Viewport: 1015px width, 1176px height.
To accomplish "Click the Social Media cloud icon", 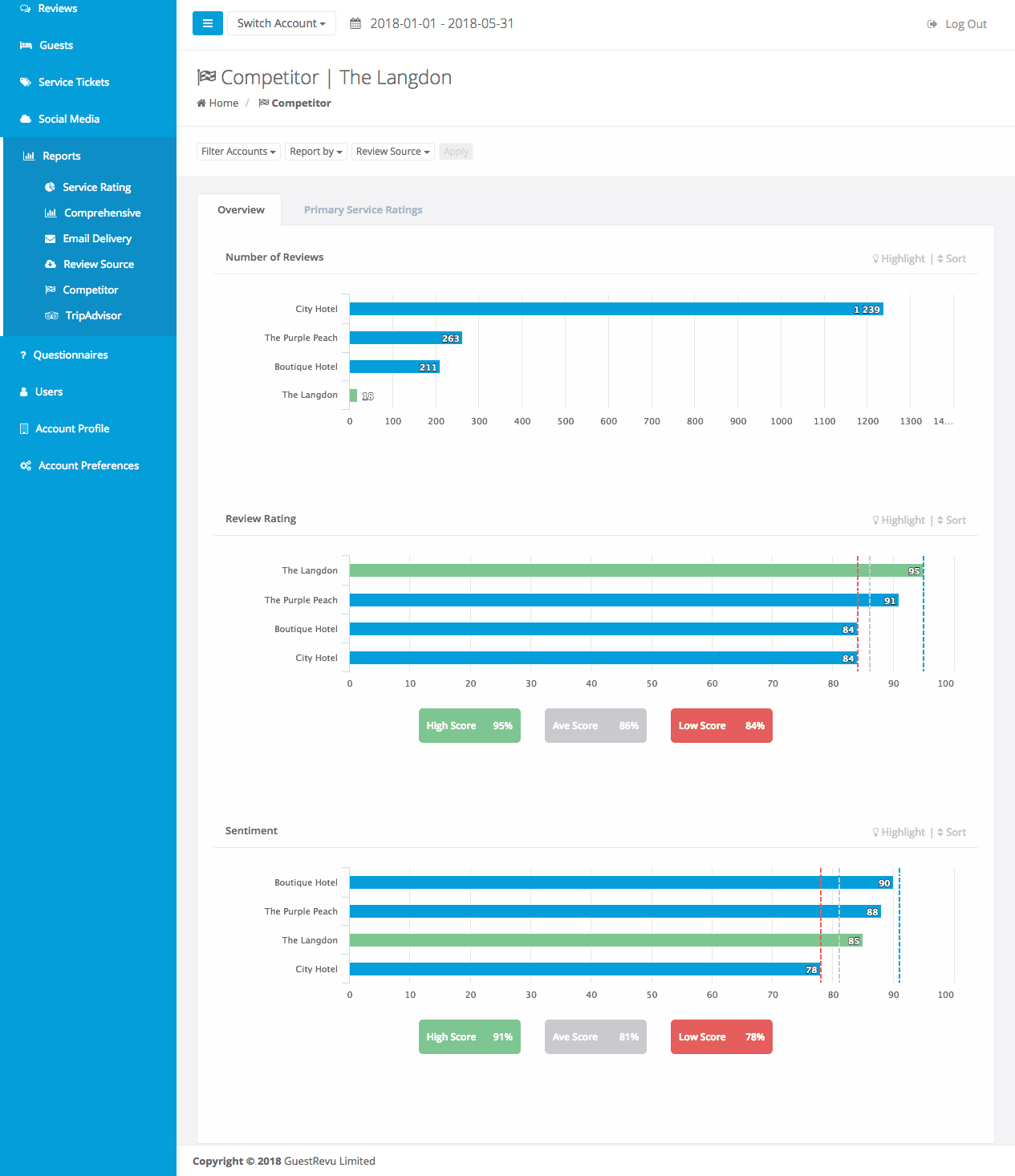I will pyautogui.click(x=26, y=119).
